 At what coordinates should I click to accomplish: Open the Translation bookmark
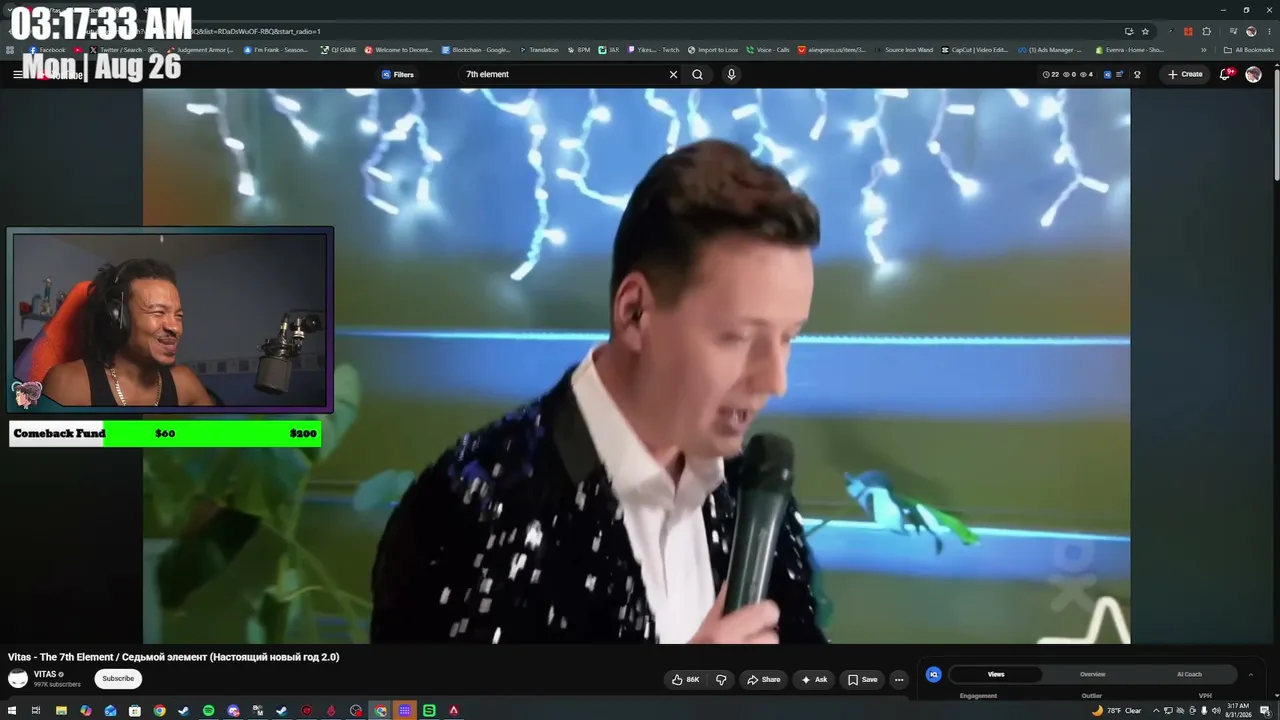539,50
